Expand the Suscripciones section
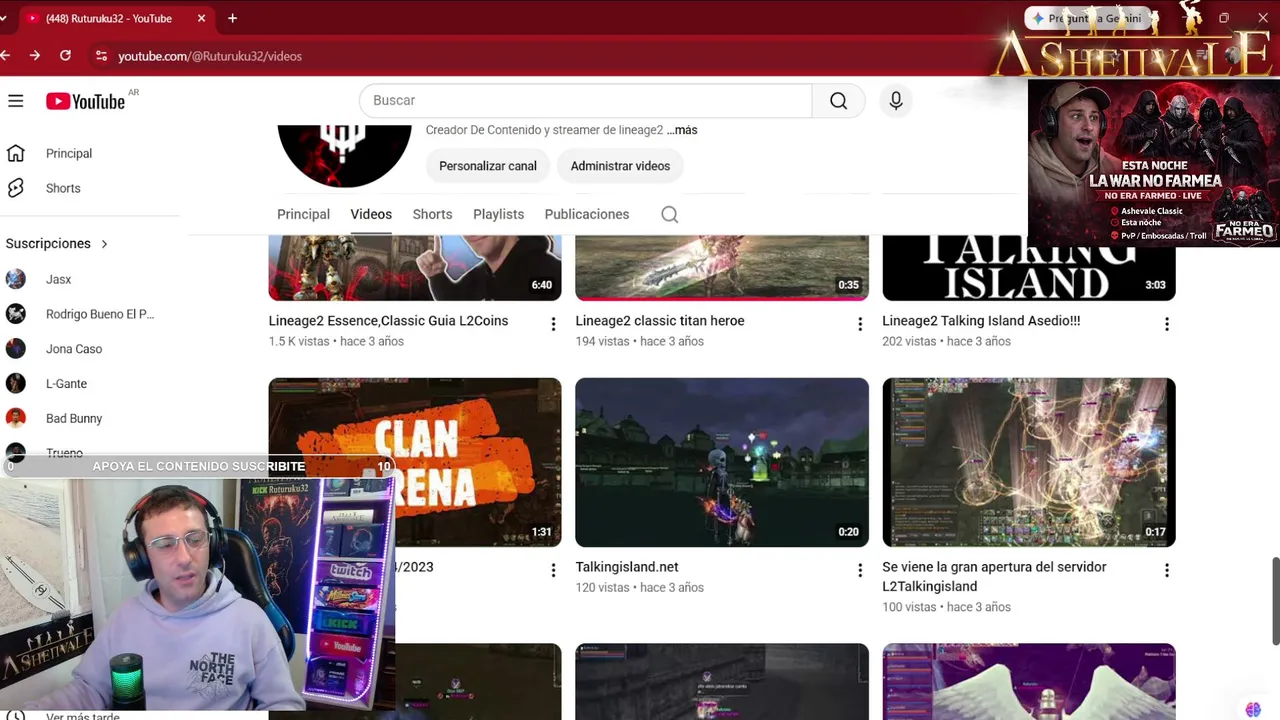The height and width of the screenshot is (720, 1280). (57, 243)
